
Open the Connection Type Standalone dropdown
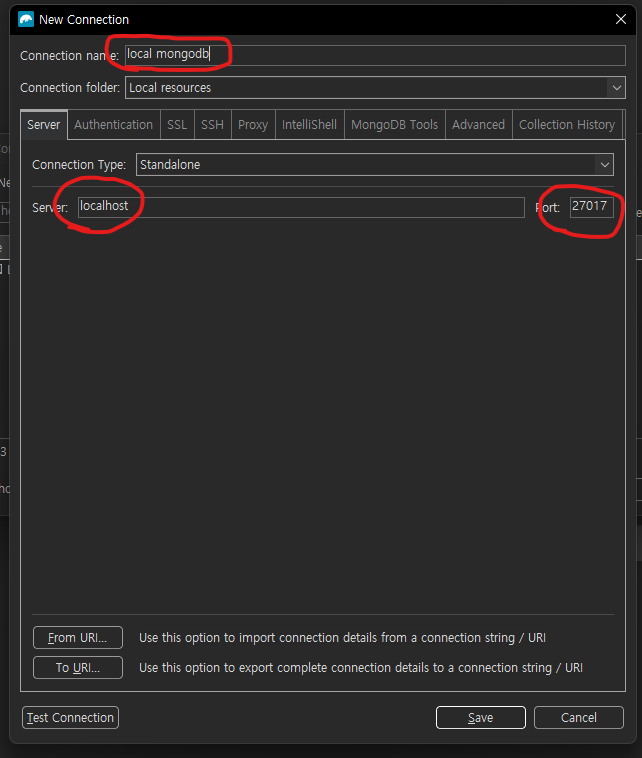pos(375,164)
